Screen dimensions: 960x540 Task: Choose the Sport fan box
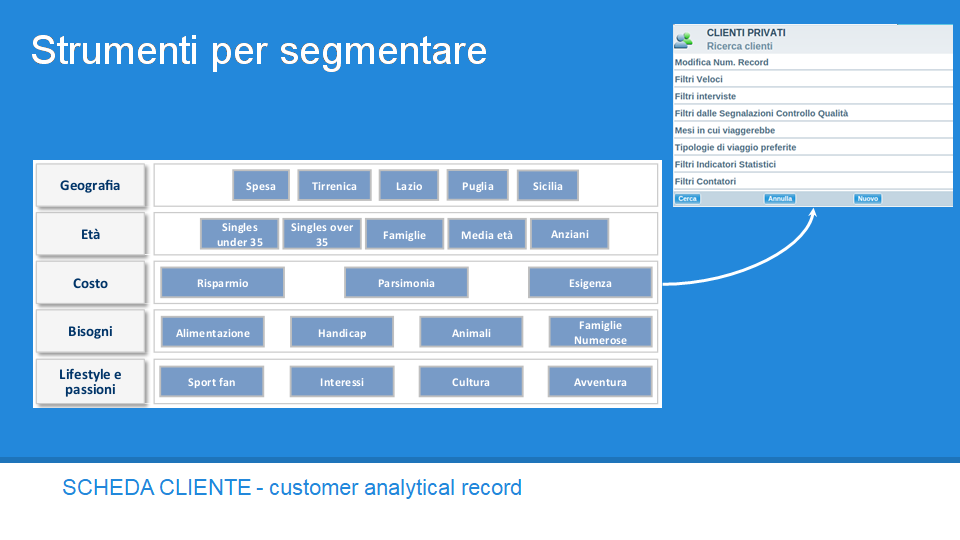(x=212, y=381)
